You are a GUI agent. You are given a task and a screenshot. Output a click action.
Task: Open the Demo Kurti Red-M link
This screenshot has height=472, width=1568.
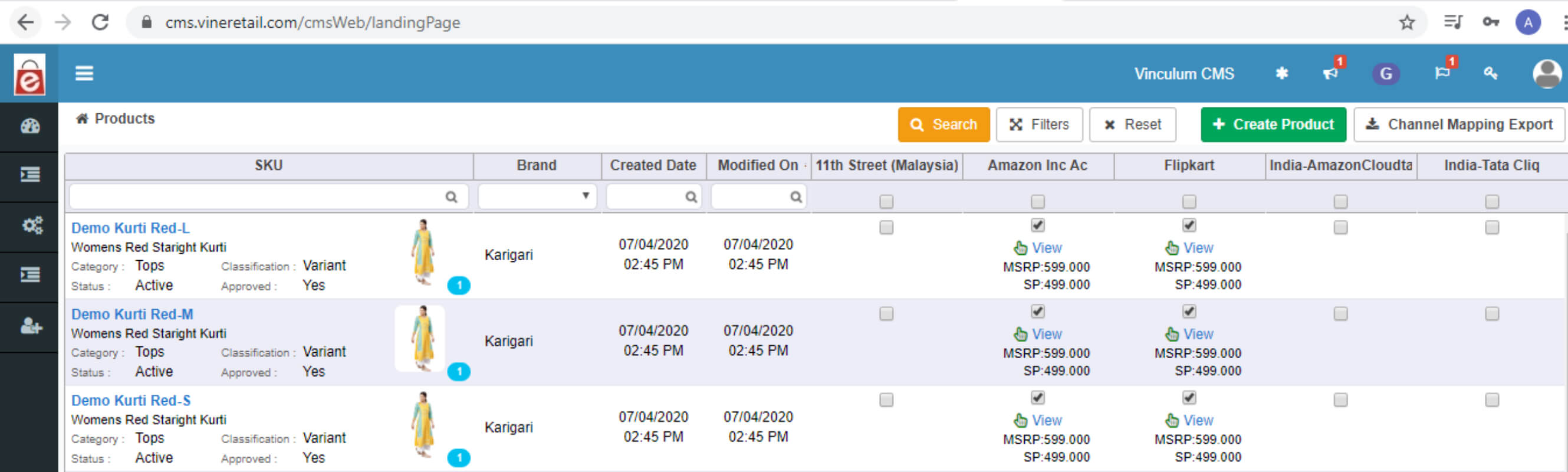[x=132, y=314]
